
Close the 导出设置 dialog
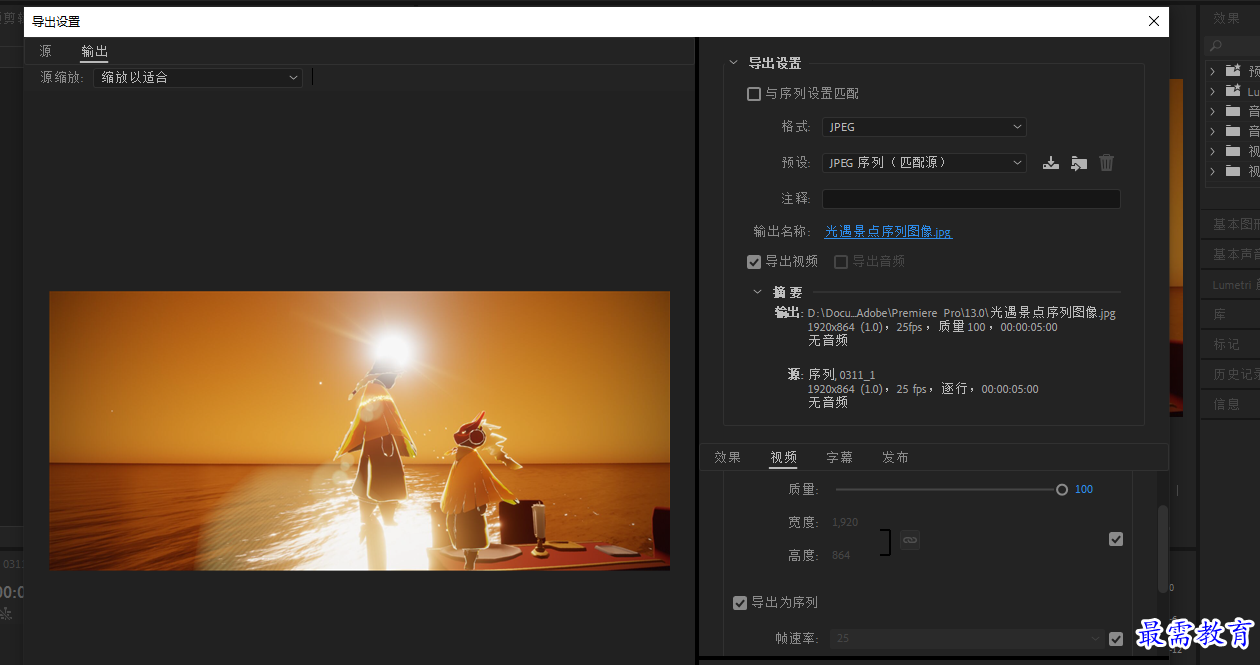[x=1154, y=21]
